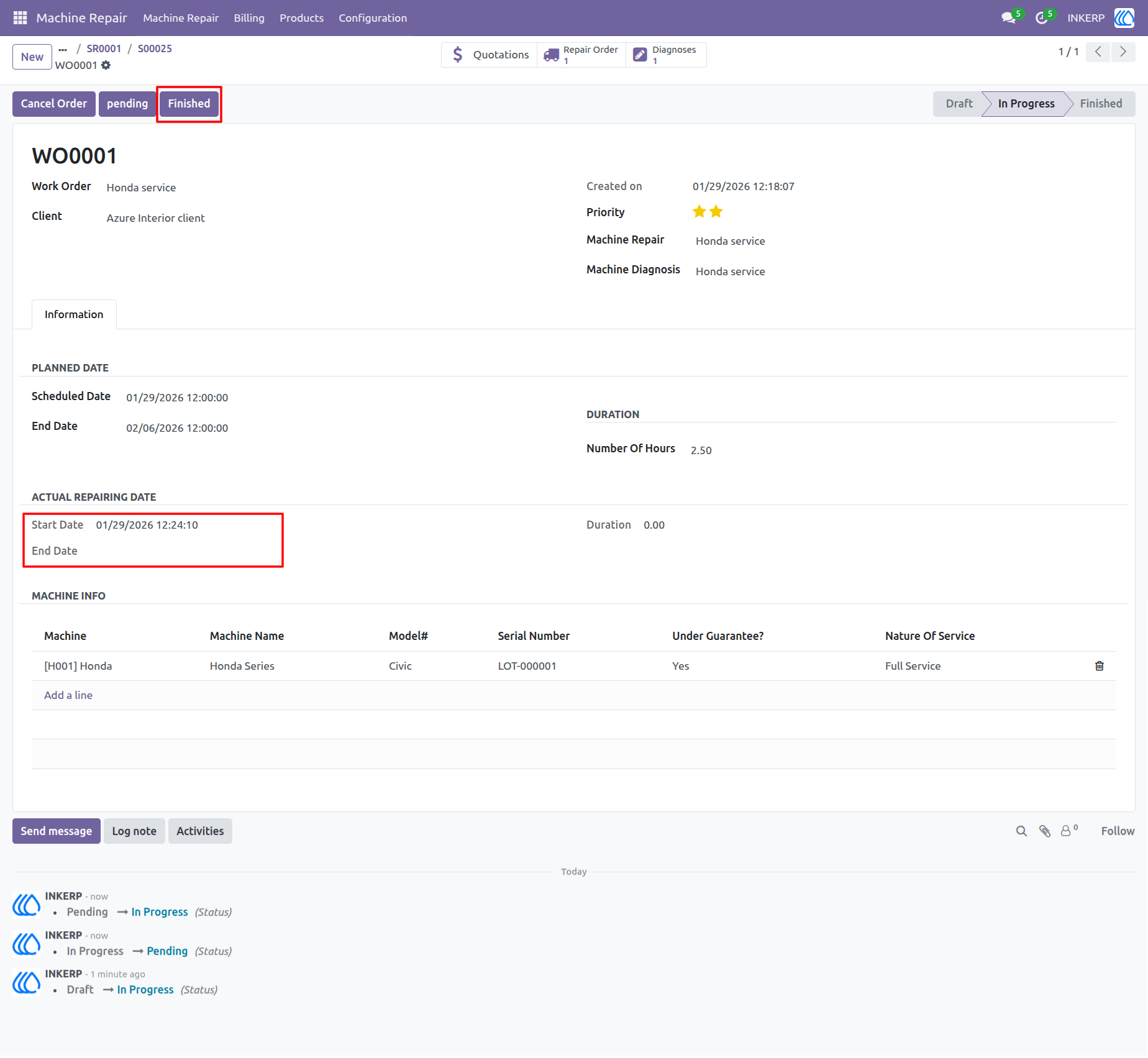Open Machine Diagnosis Honda service field
Image resolution: width=1148 pixels, height=1058 pixels.
[731, 271]
